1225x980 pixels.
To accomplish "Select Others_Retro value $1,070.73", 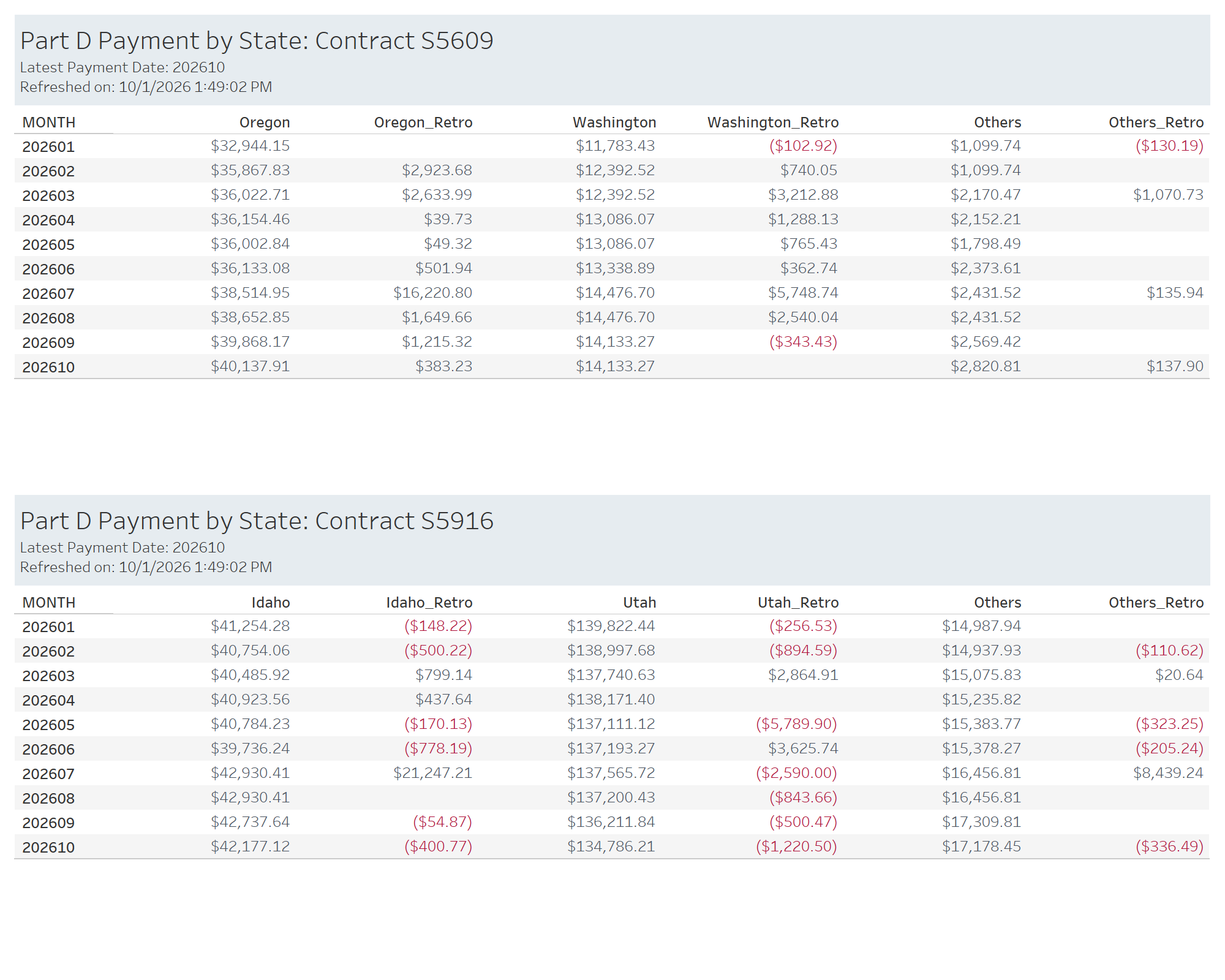I will [x=1168, y=195].
